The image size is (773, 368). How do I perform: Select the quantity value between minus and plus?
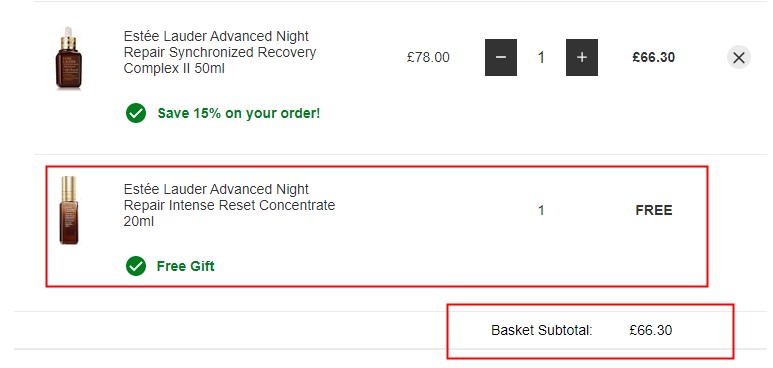coord(541,58)
